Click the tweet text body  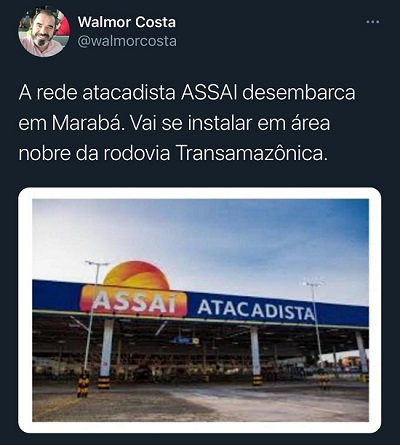(x=187, y=123)
